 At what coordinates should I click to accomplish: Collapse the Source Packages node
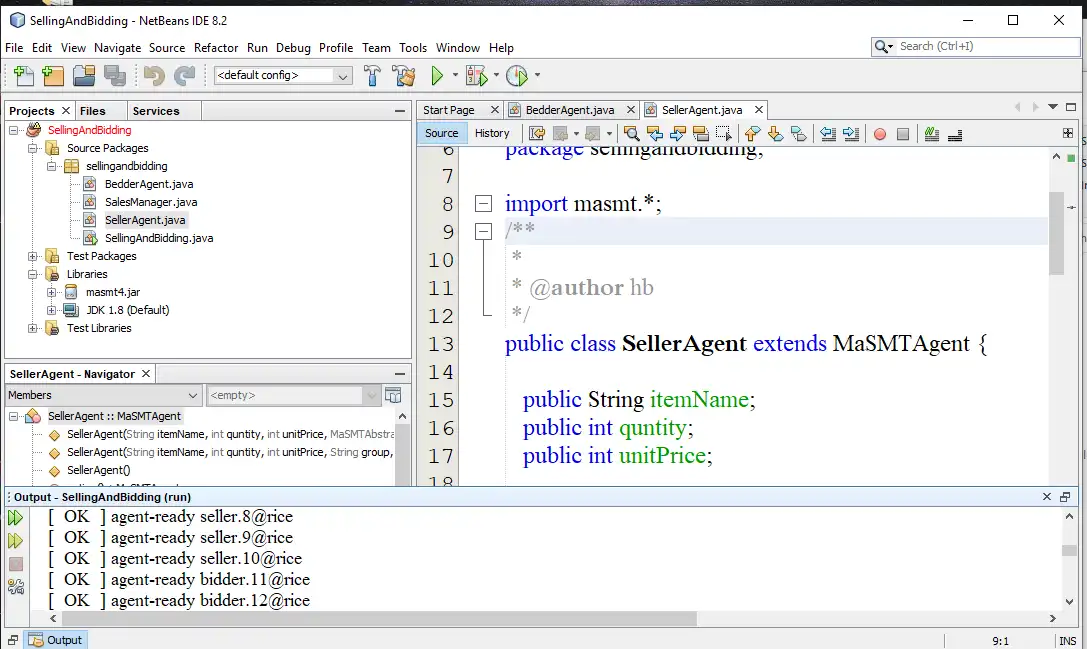pyautogui.click(x=32, y=148)
